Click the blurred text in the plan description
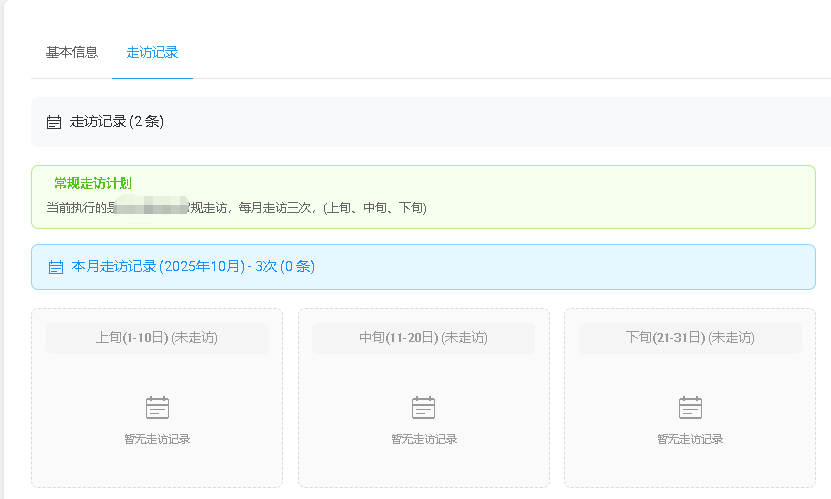This screenshot has height=499, width=831. 150,207
